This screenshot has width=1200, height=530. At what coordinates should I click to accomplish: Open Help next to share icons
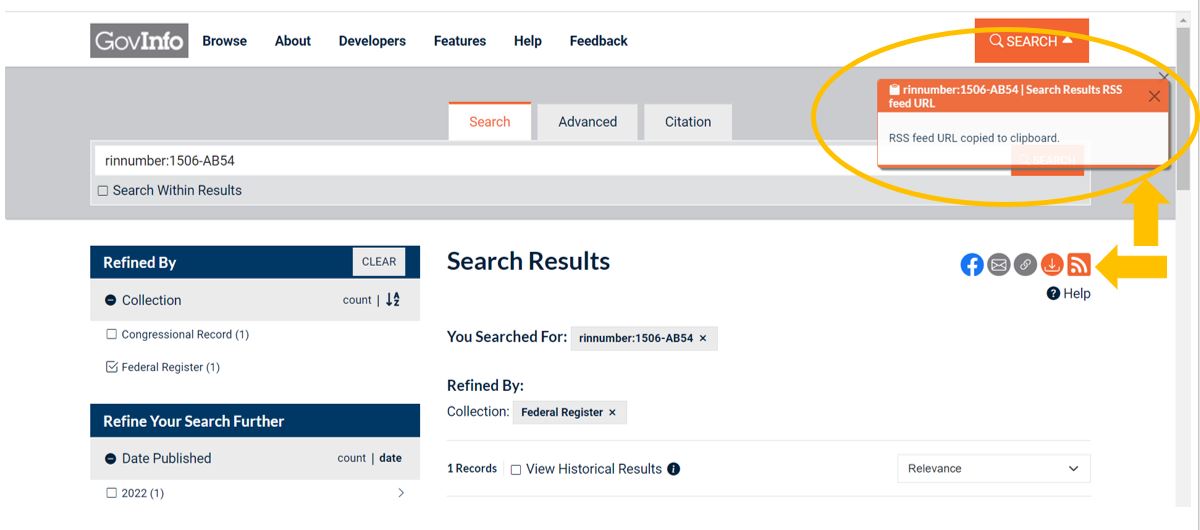click(1069, 294)
